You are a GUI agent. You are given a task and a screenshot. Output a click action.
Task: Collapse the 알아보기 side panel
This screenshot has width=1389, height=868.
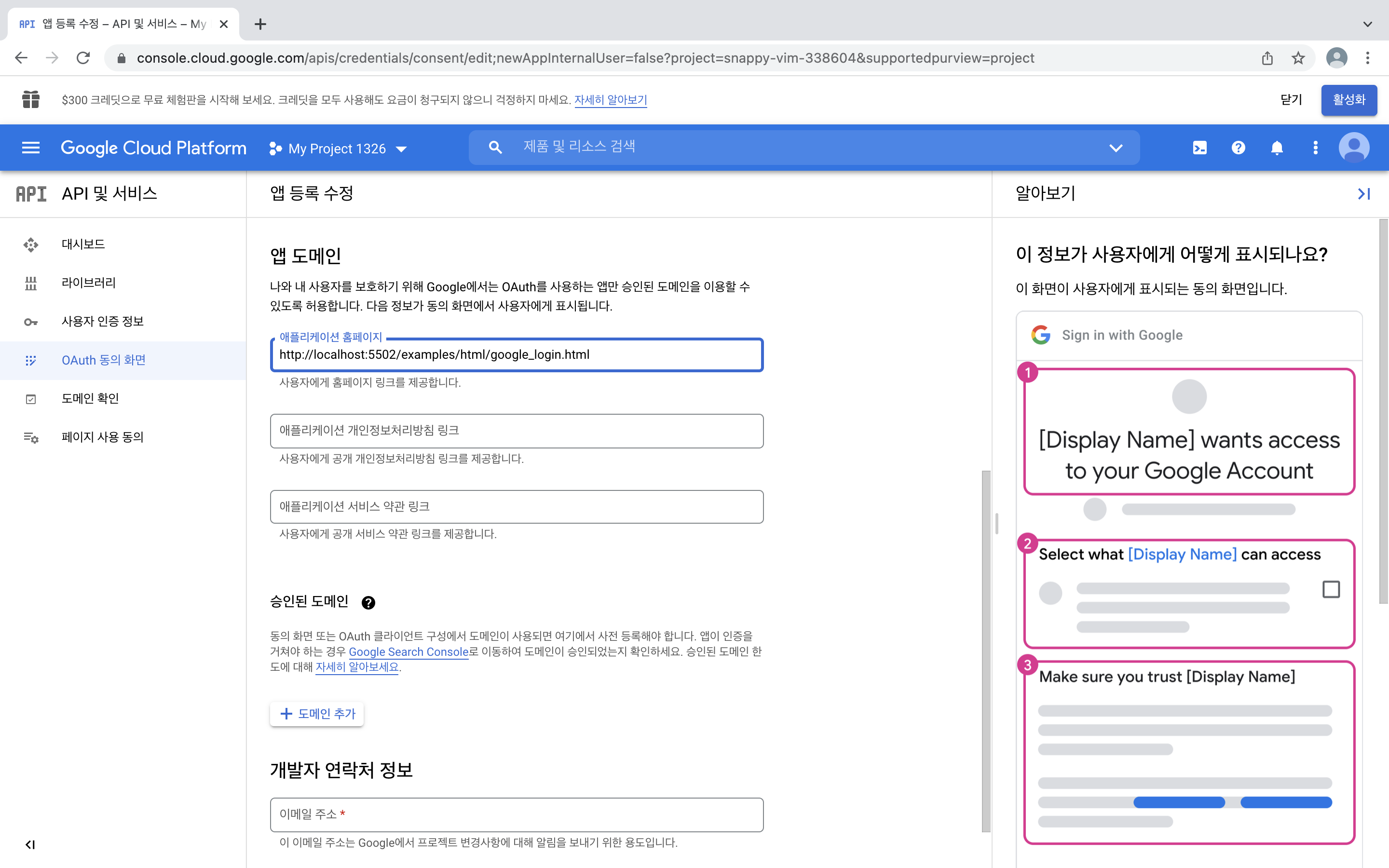pos(1363,193)
